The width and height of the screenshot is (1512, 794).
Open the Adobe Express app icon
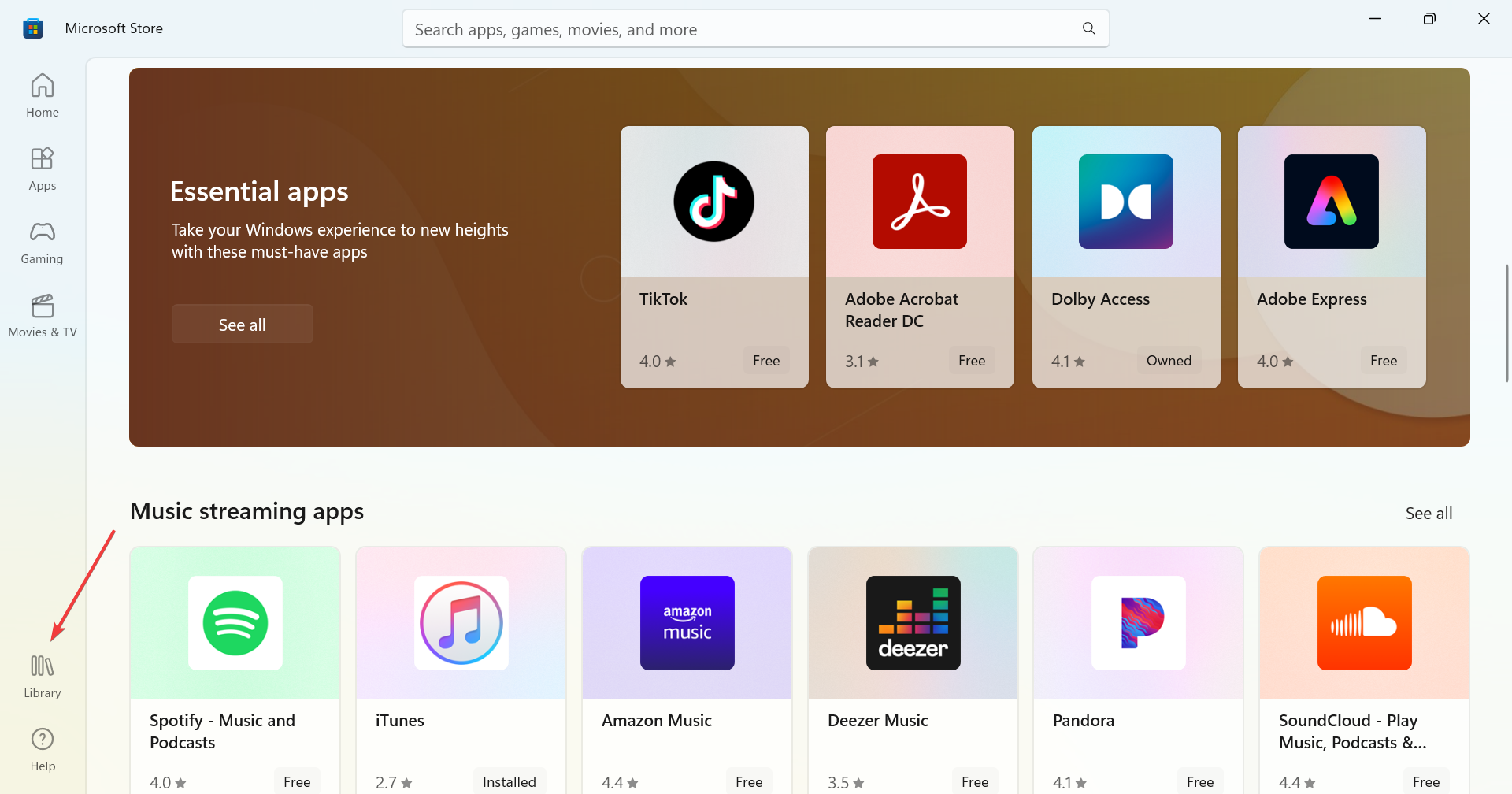click(1332, 202)
